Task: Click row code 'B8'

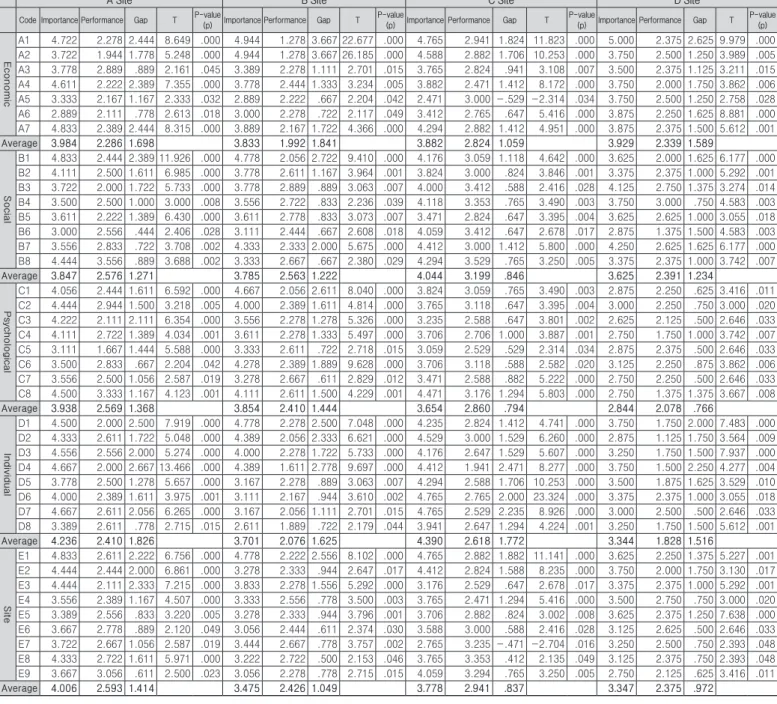Action: (x=24, y=261)
